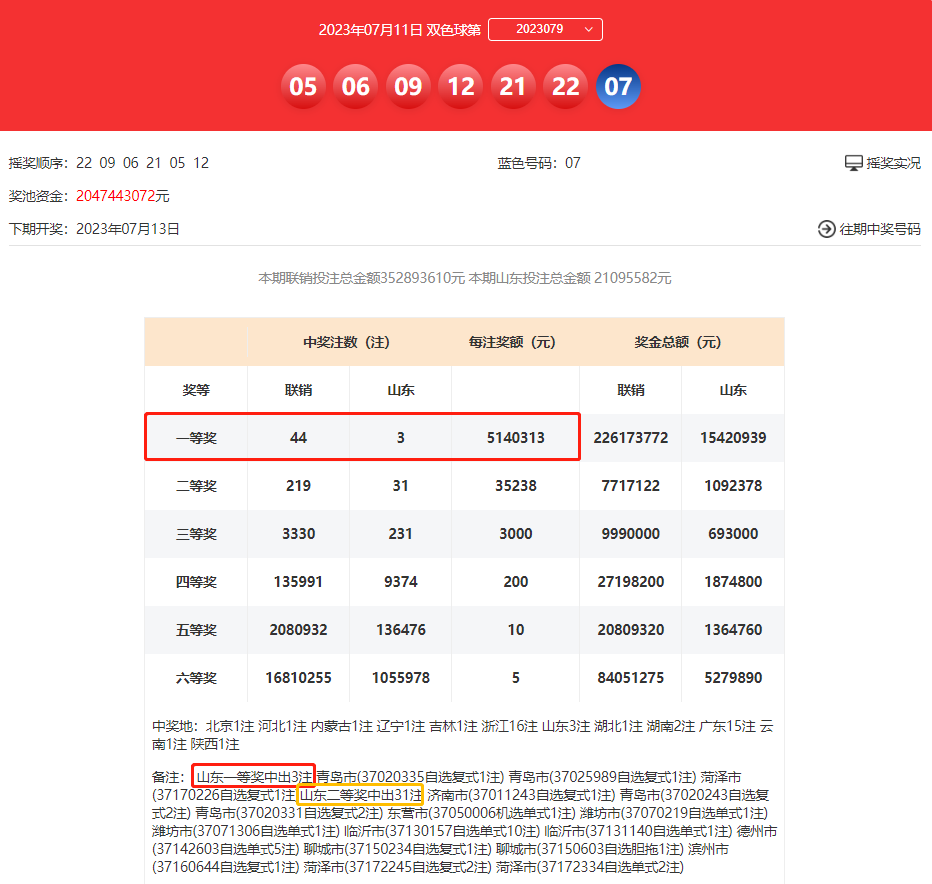Click the red ball numbered 22
This screenshot has width=932, height=884.
pyautogui.click(x=566, y=87)
